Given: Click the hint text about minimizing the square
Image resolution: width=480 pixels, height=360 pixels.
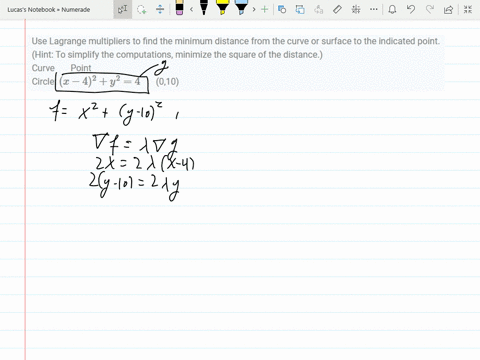Looking at the screenshot, I should coord(177,54).
